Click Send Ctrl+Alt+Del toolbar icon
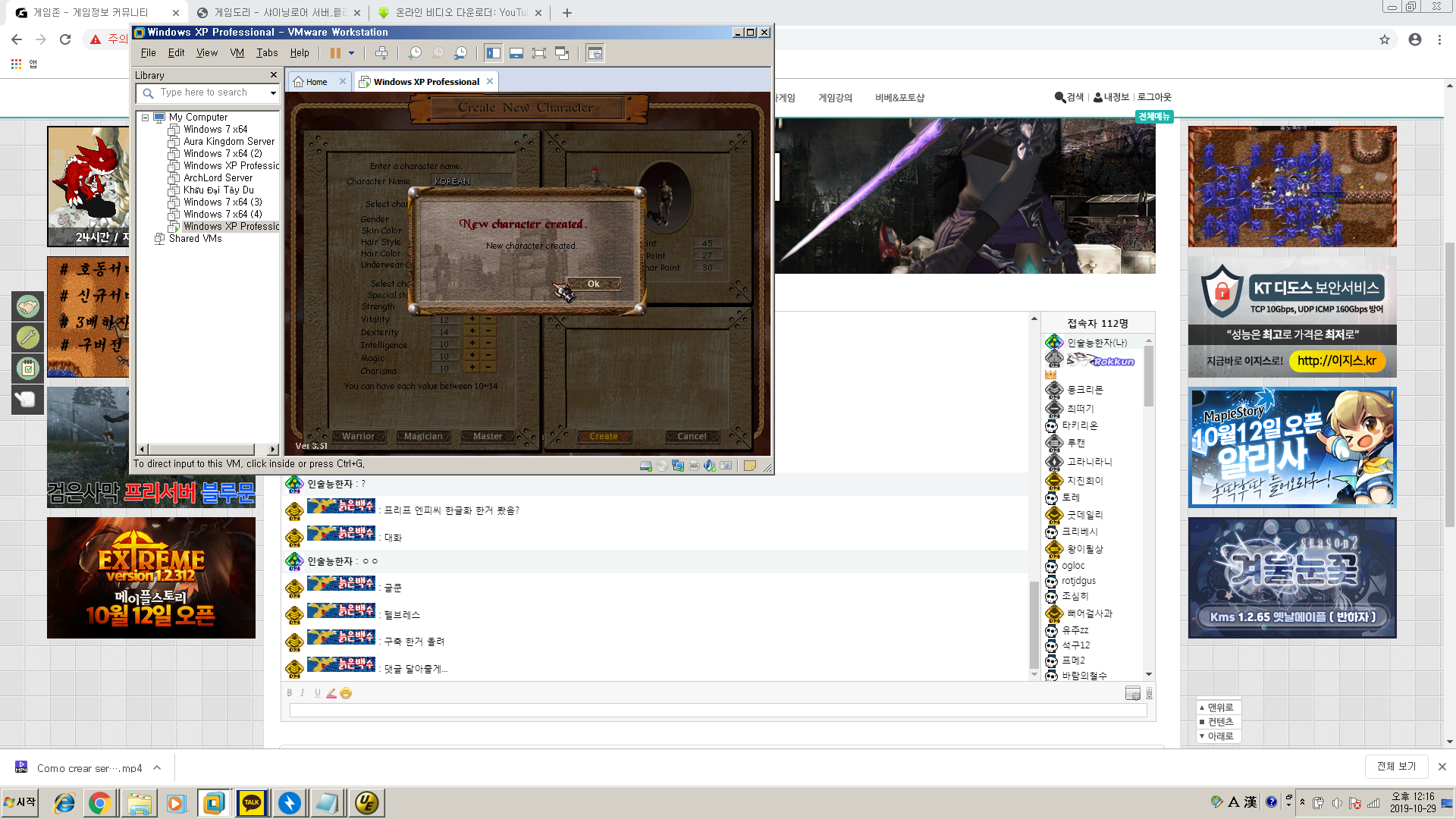The width and height of the screenshot is (1456, 819). 381,53
